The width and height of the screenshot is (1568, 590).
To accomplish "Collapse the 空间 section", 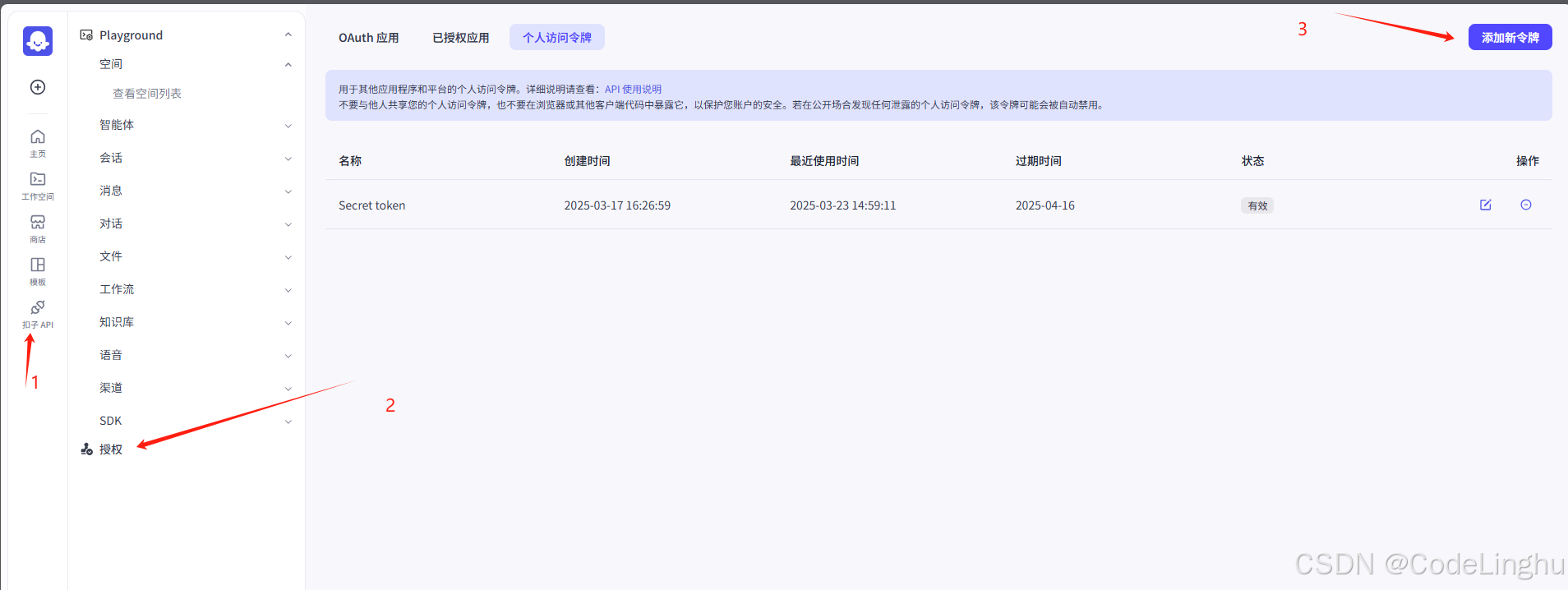I will coord(288,64).
